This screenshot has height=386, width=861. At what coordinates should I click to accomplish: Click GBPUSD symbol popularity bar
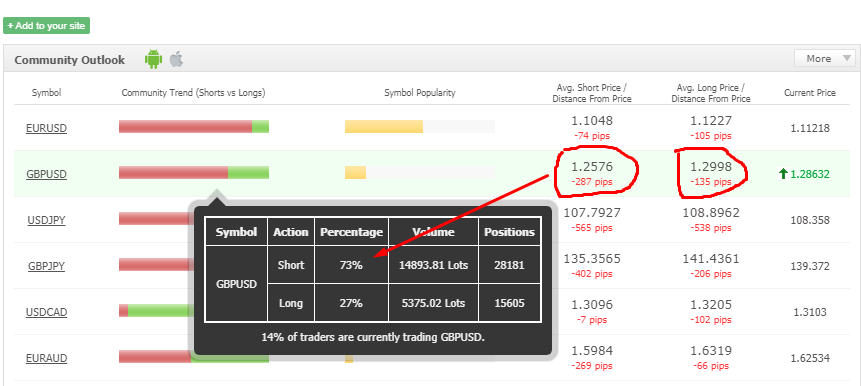(x=420, y=172)
